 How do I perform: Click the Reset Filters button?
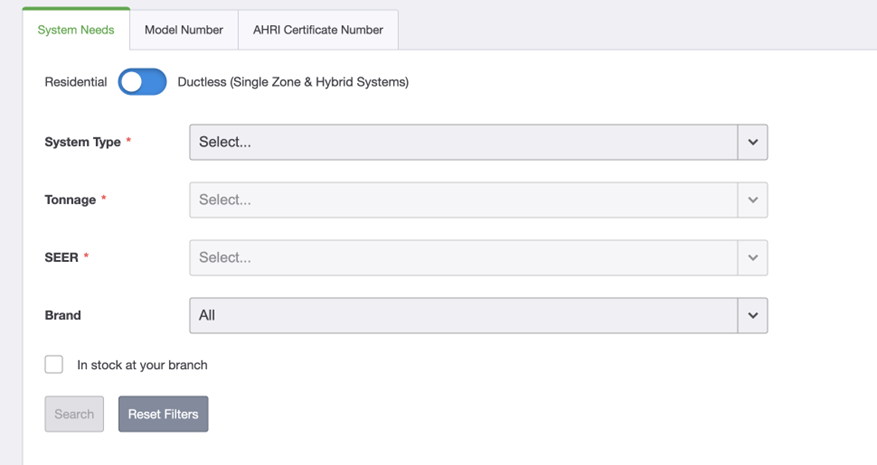pyautogui.click(x=163, y=414)
